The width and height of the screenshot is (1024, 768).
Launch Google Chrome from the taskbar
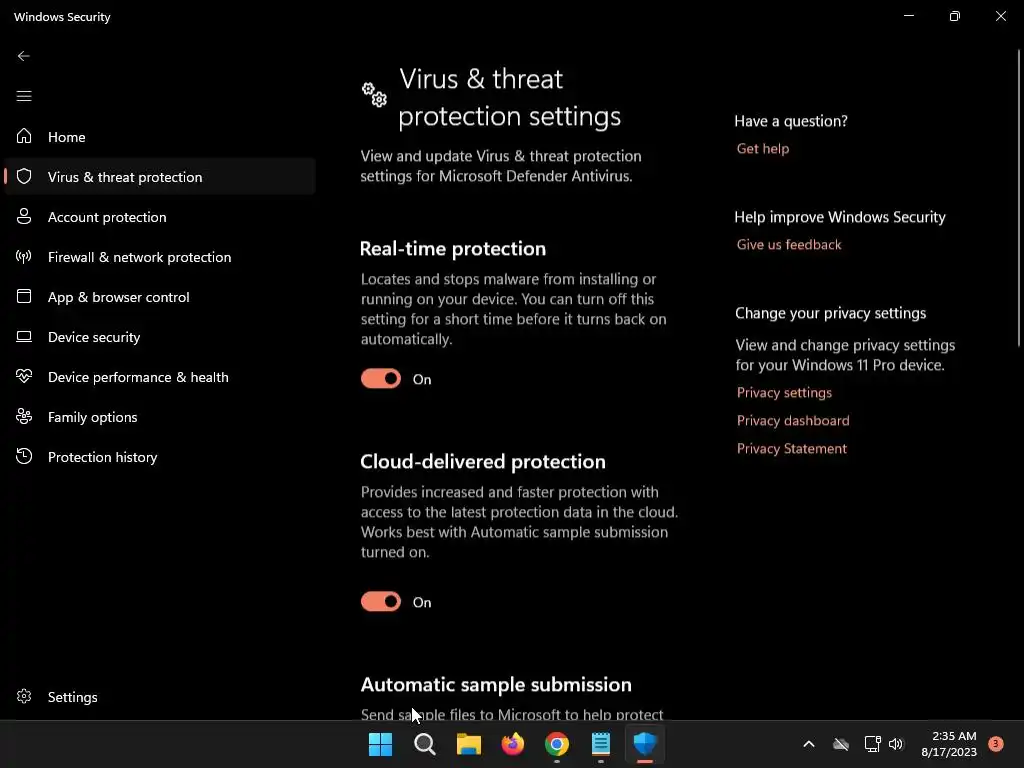pyautogui.click(x=556, y=744)
